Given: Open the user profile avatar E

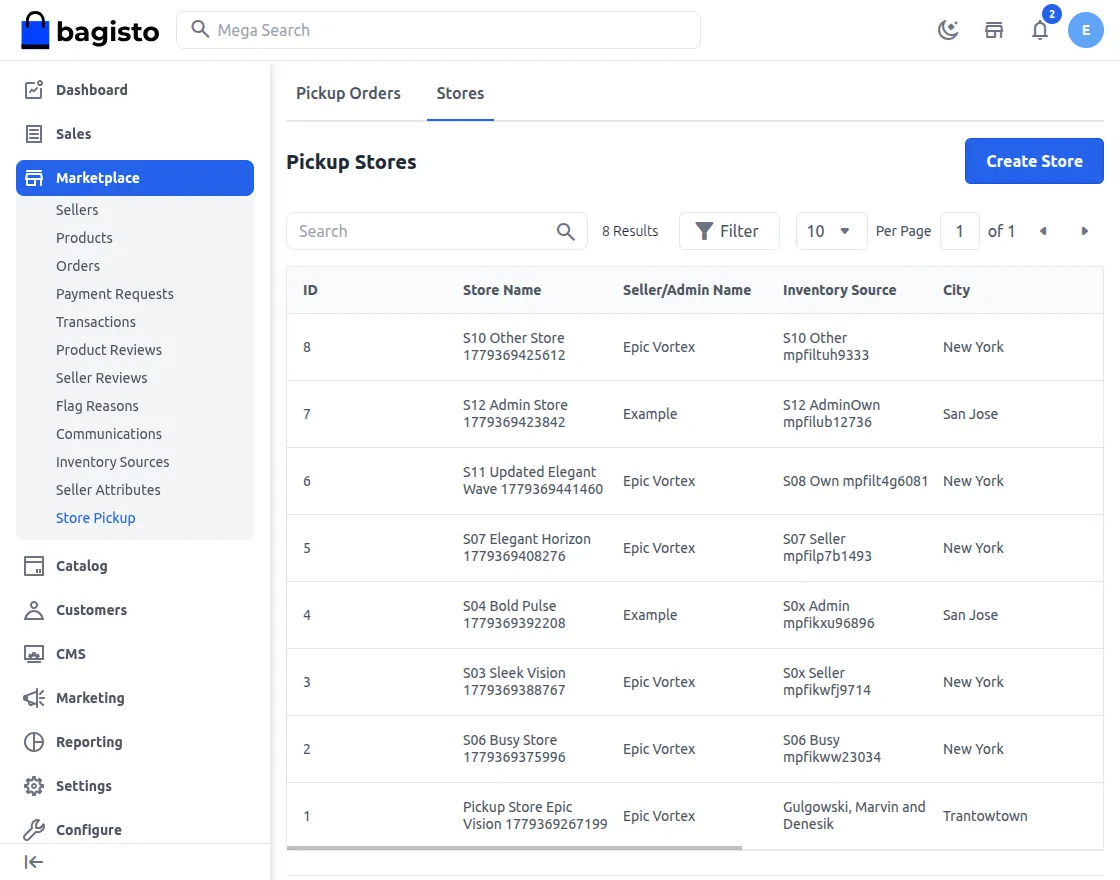Looking at the screenshot, I should 1086,30.
